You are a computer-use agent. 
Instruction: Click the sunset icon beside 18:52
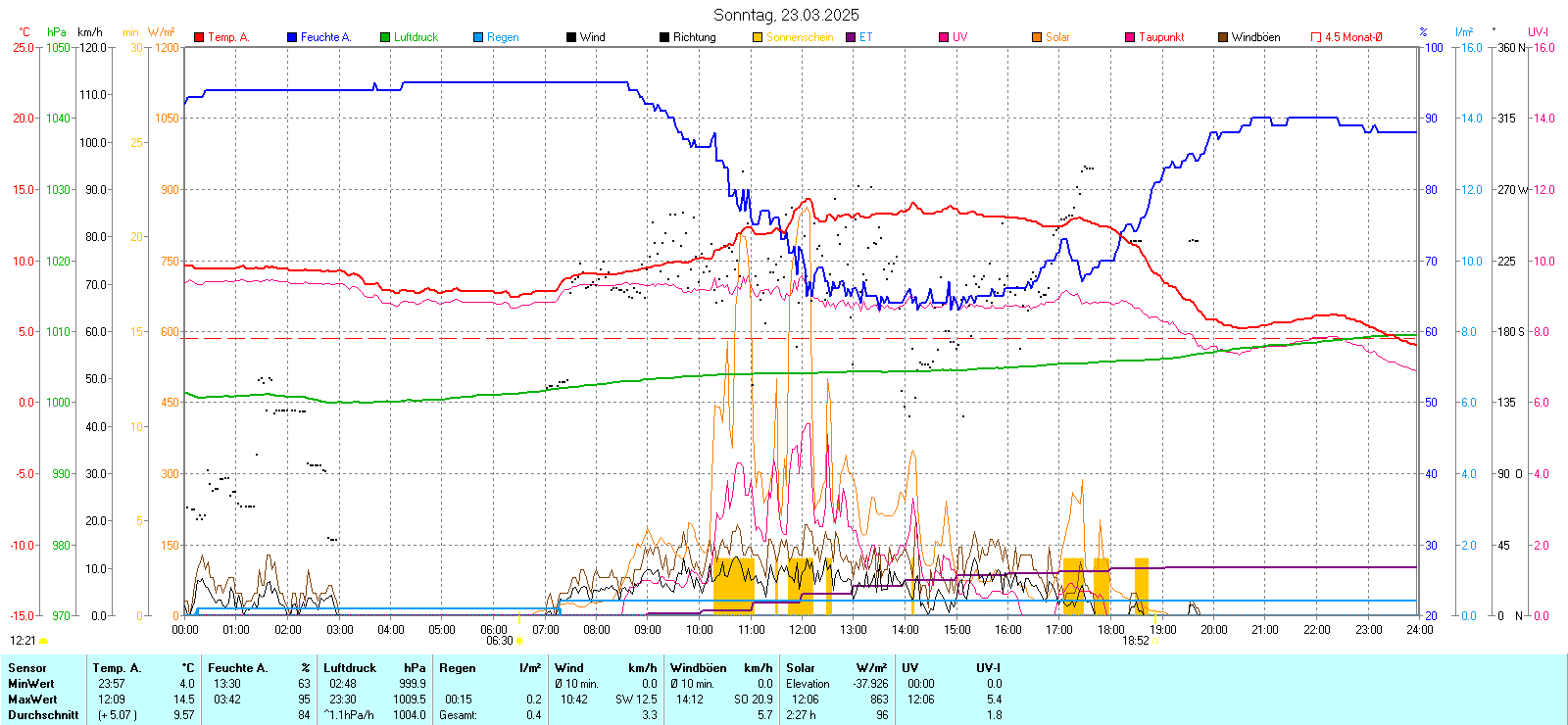(x=1154, y=641)
